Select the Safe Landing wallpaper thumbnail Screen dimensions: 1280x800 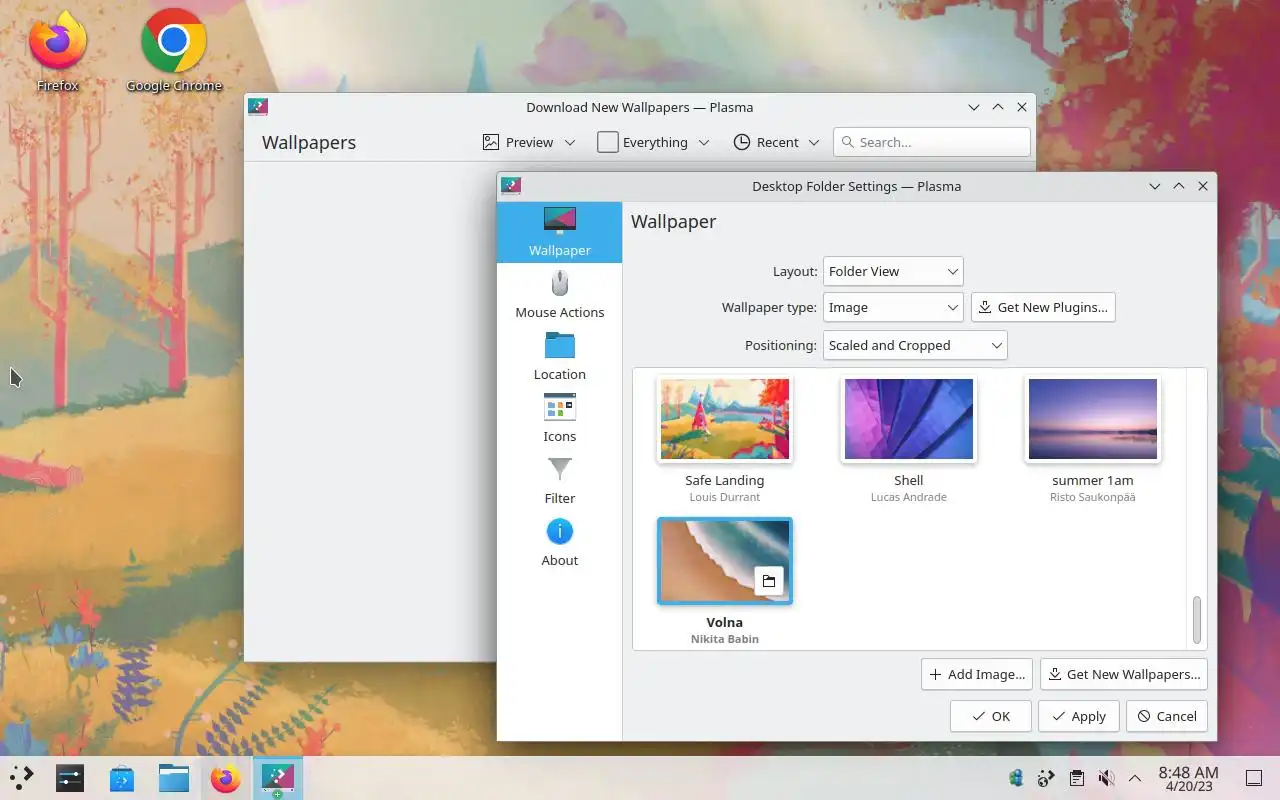pos(725,419)
